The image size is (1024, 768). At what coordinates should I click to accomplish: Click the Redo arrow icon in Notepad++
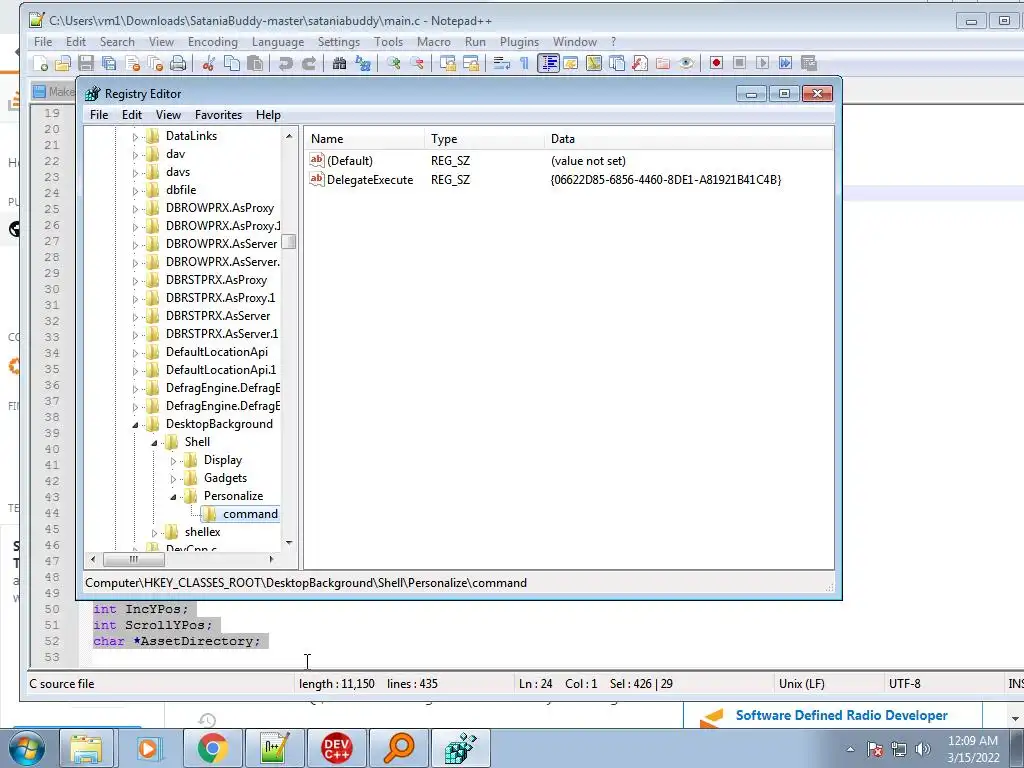(x=308, y=63)
